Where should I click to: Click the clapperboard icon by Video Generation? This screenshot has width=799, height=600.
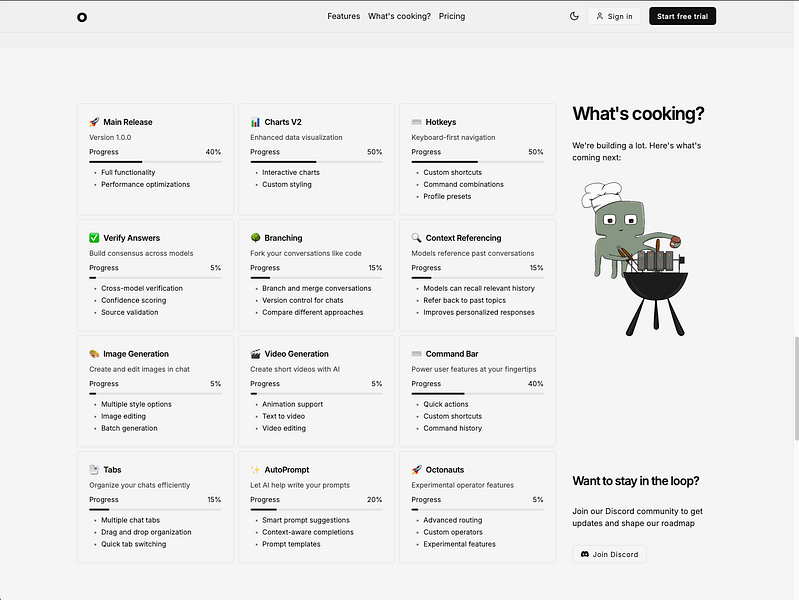click(255, 354)
